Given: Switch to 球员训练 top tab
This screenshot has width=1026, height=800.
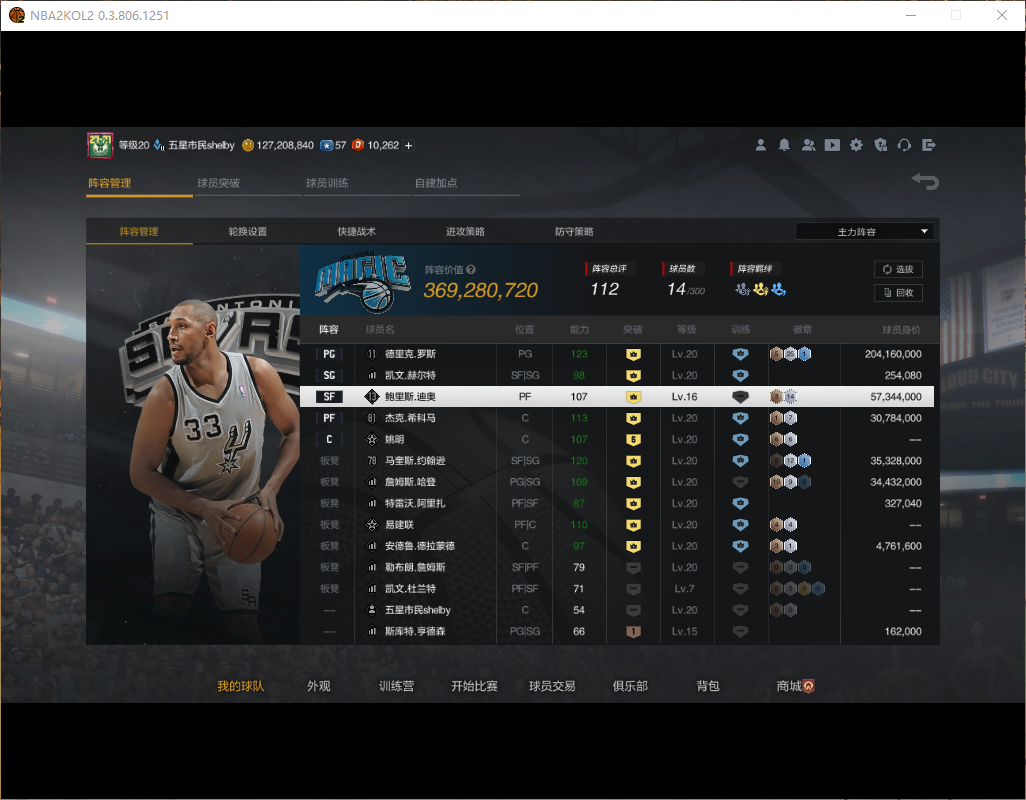Looking at the screenshot, I should click(327, 183).
